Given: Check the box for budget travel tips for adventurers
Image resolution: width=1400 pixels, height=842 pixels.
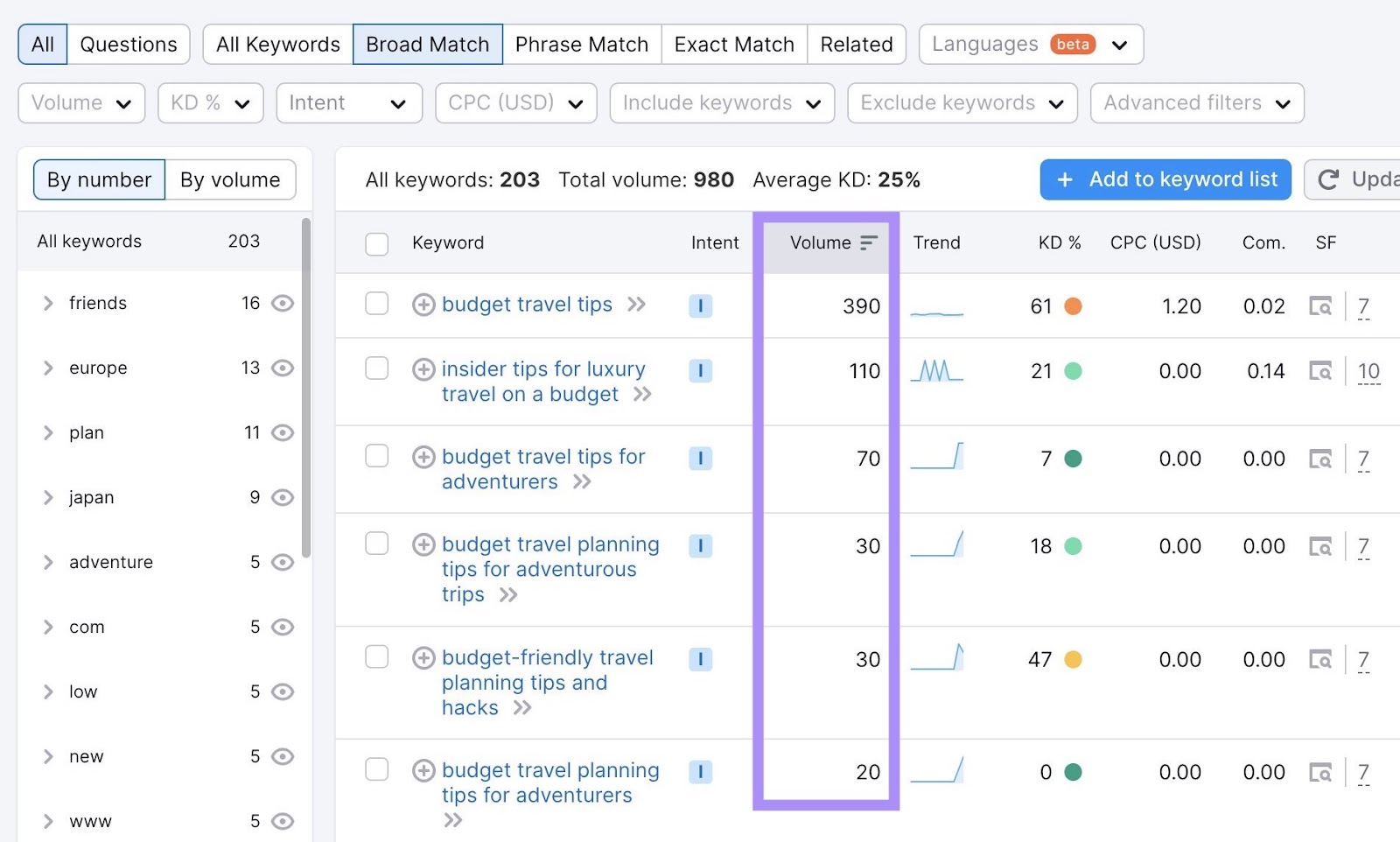Looking at the screenshot, I should (x=377, y=456).
